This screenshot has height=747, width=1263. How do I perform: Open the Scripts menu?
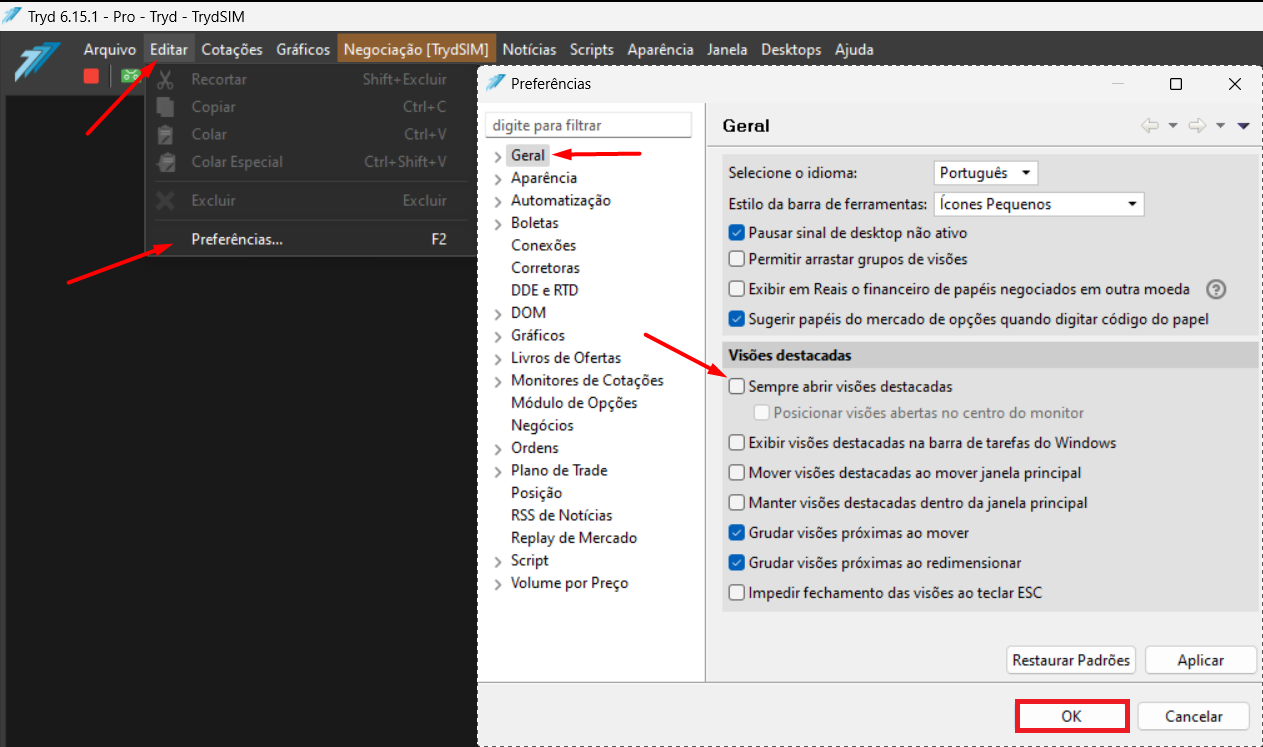(x=592, y=49)
